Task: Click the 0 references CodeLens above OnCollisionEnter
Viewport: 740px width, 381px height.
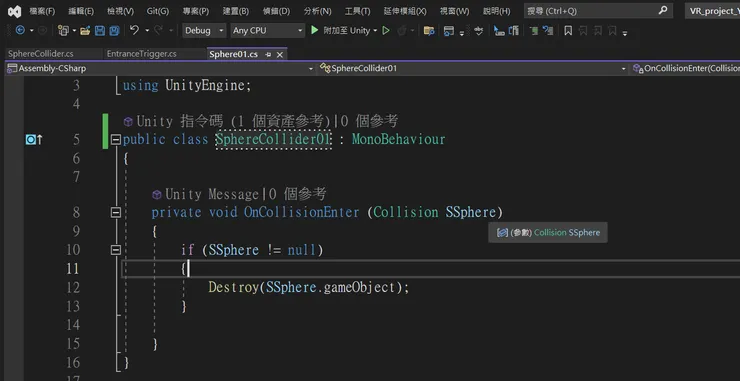Action: tap(297, 195)
